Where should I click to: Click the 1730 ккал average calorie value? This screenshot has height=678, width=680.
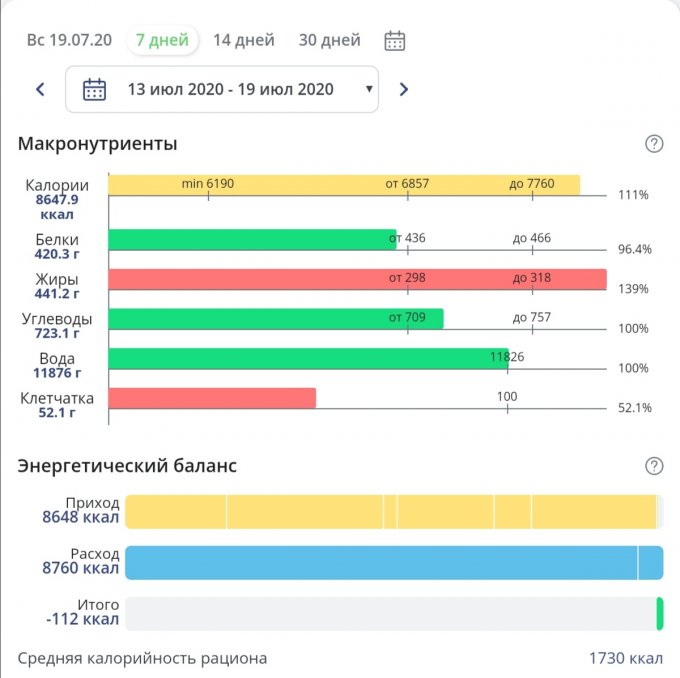(x=625, y=659)
